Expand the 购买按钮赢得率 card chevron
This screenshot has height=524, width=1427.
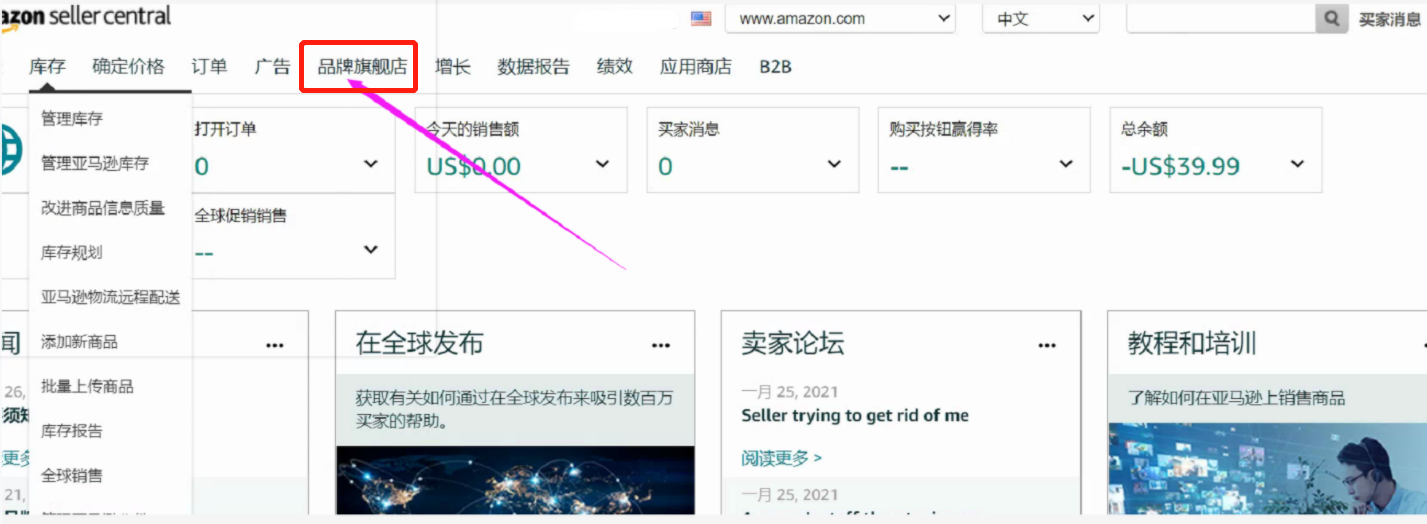tap(1066, 164)
